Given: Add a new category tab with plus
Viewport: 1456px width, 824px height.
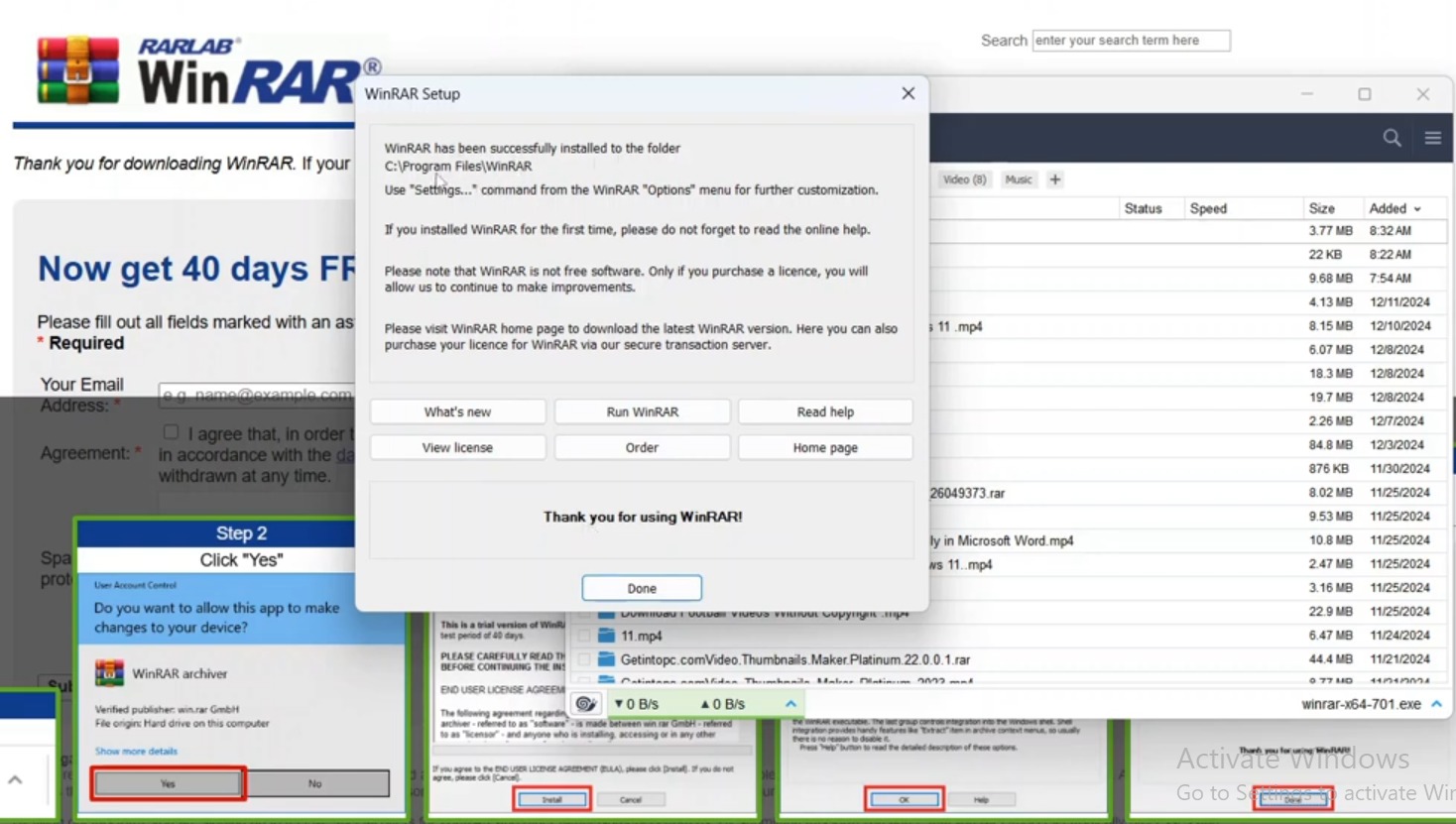Looking at the screenshot, I should pyautogui.click(x=1054, y=179).
